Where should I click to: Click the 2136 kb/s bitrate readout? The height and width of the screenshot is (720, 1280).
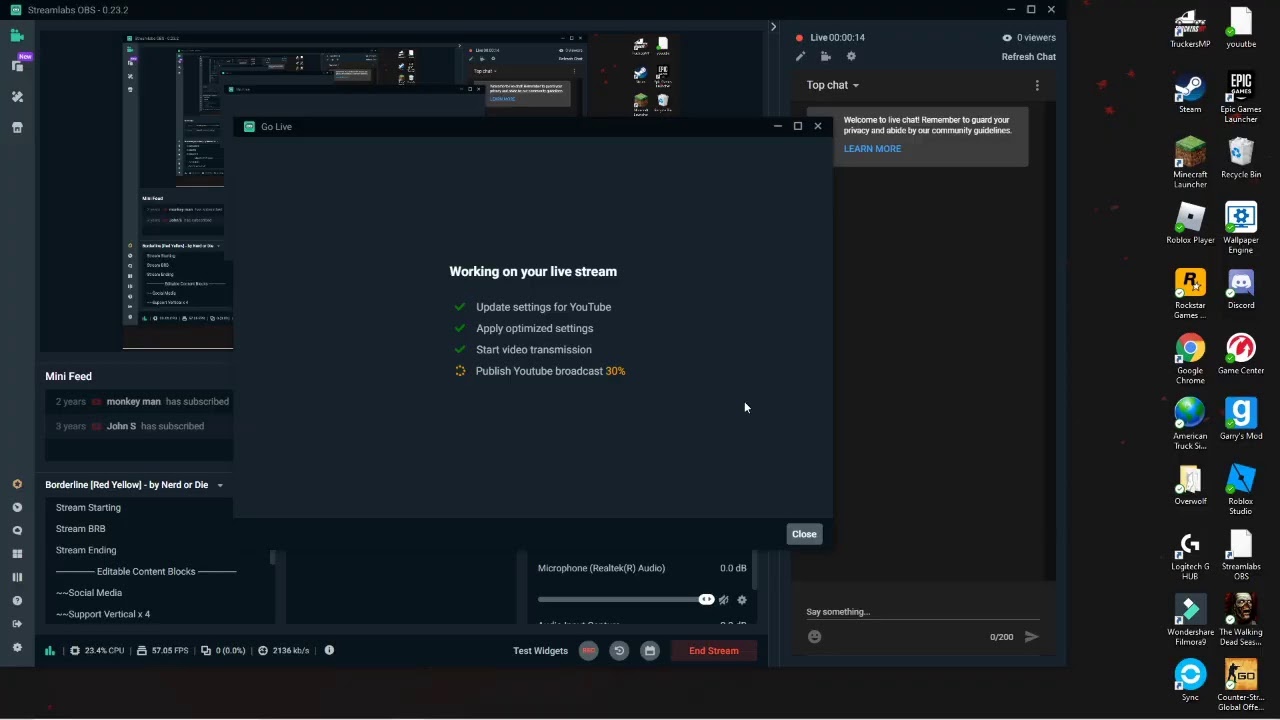click(x=283, y=651)
